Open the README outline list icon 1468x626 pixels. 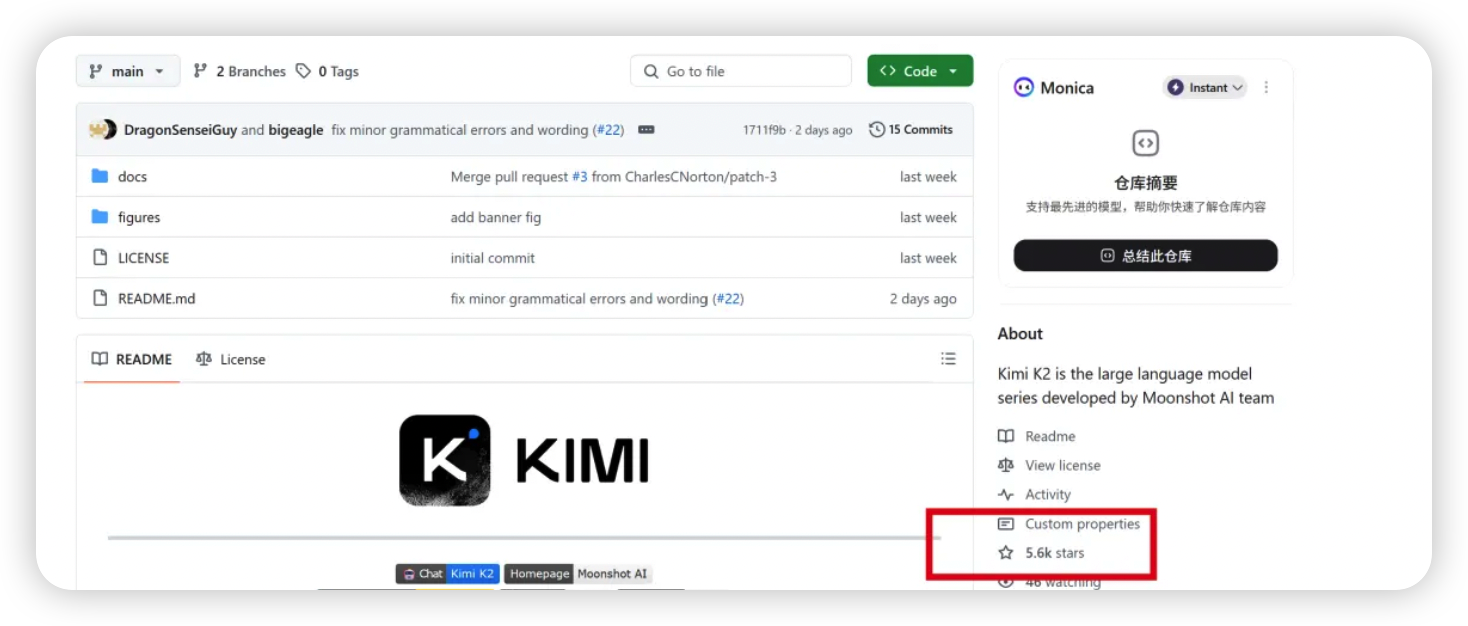948,359
